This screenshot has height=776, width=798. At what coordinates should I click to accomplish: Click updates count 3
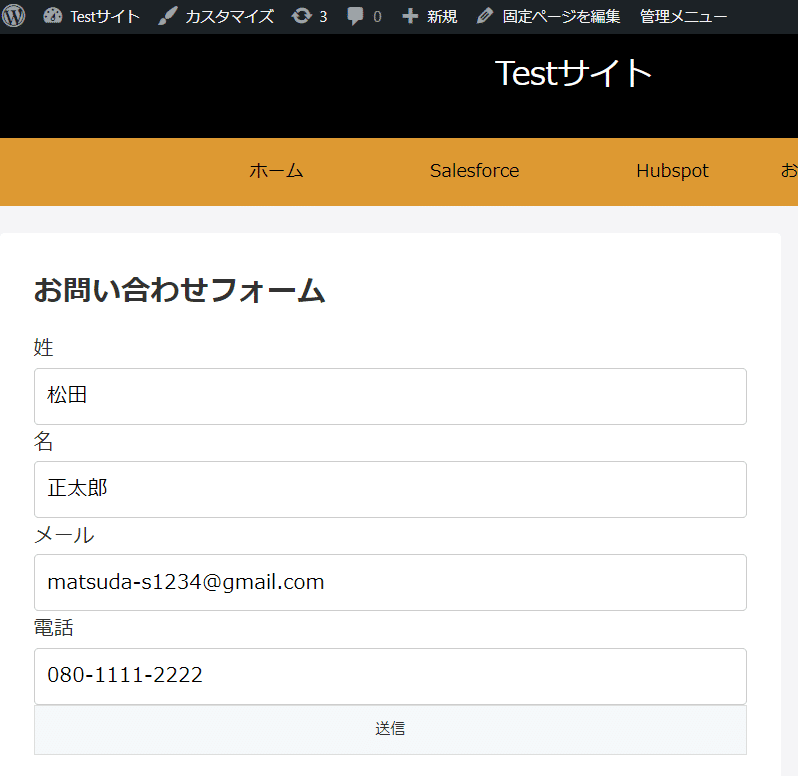tap(323, 17)
